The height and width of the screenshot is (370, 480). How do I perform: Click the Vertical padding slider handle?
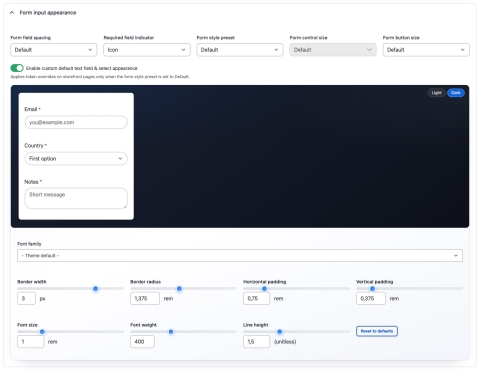point(372,289)
